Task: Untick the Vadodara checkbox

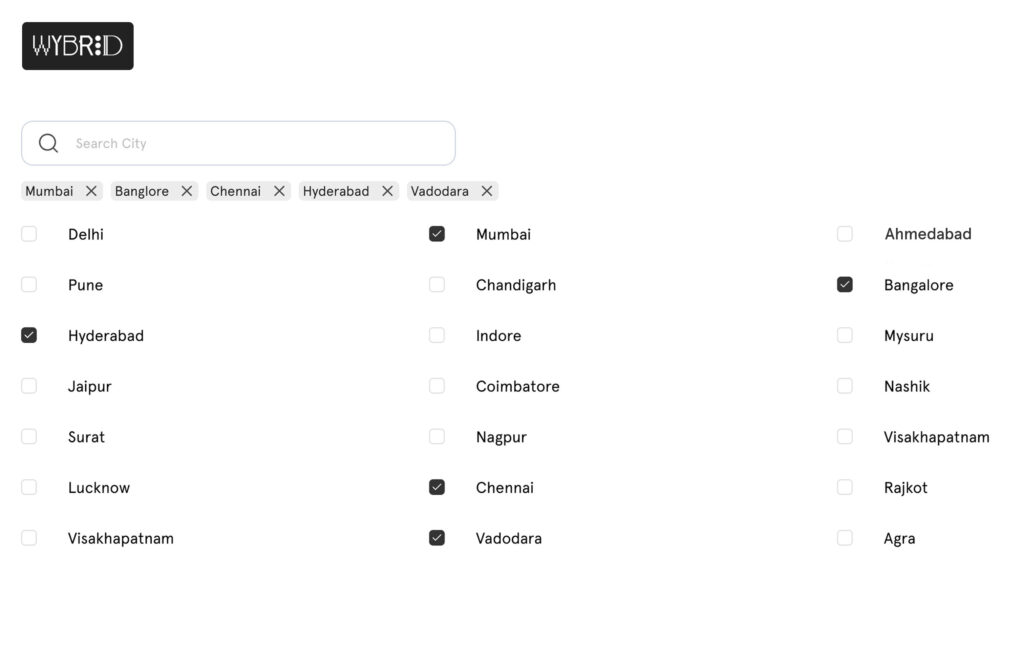Action: tap(437, 538)
